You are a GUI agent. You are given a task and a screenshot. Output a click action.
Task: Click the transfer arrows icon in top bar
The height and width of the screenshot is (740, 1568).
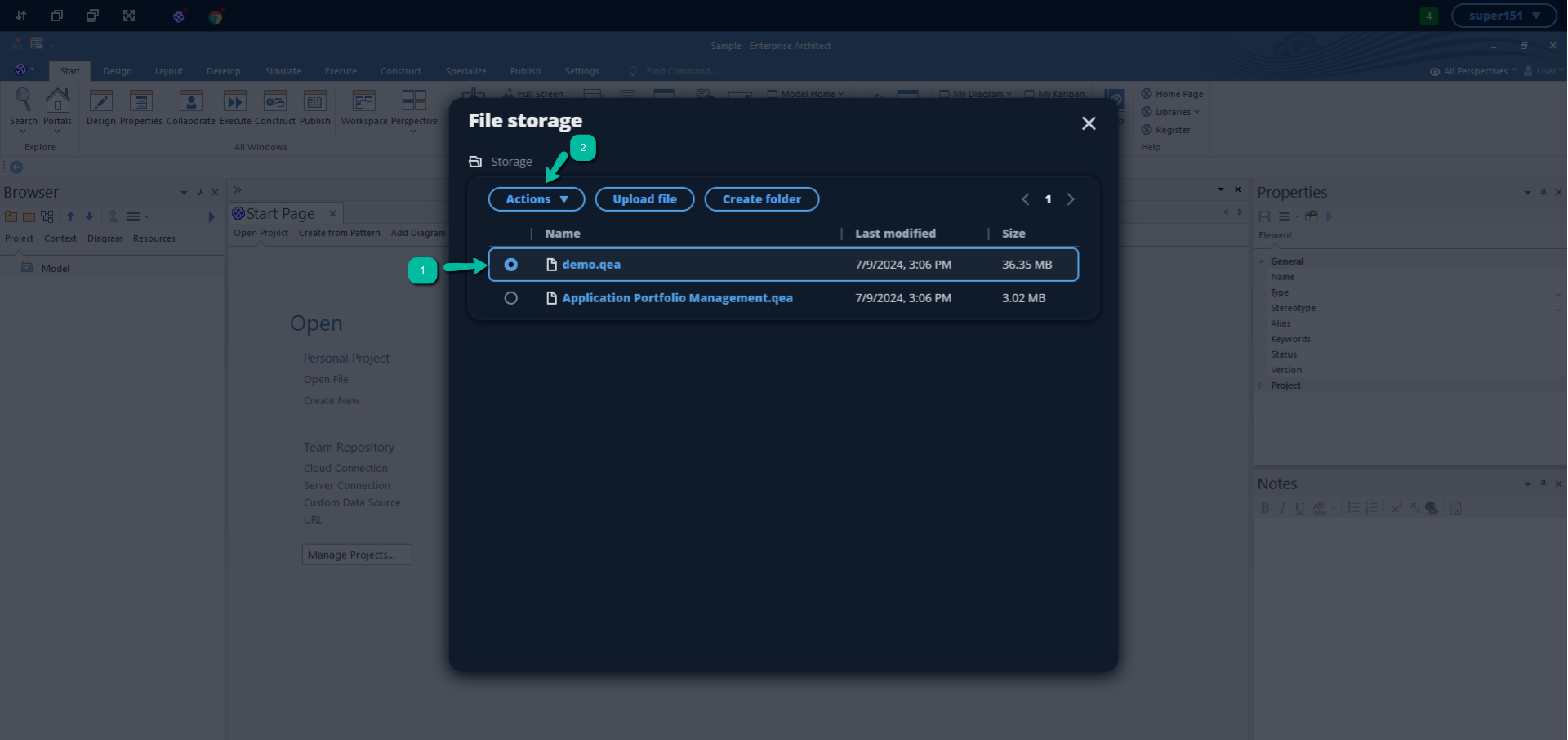point(21,16)
